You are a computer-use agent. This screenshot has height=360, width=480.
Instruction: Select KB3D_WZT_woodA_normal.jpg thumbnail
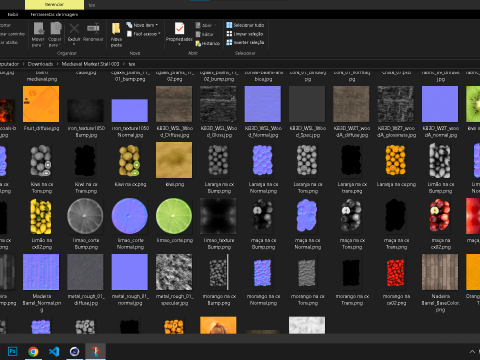[x=440, y=104]
